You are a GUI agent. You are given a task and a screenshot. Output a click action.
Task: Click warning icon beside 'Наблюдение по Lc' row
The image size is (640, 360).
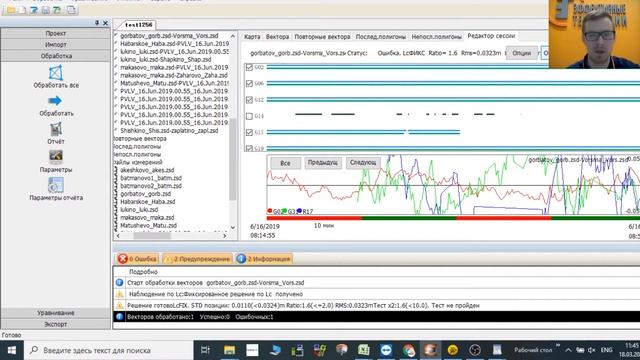[120, 294]
